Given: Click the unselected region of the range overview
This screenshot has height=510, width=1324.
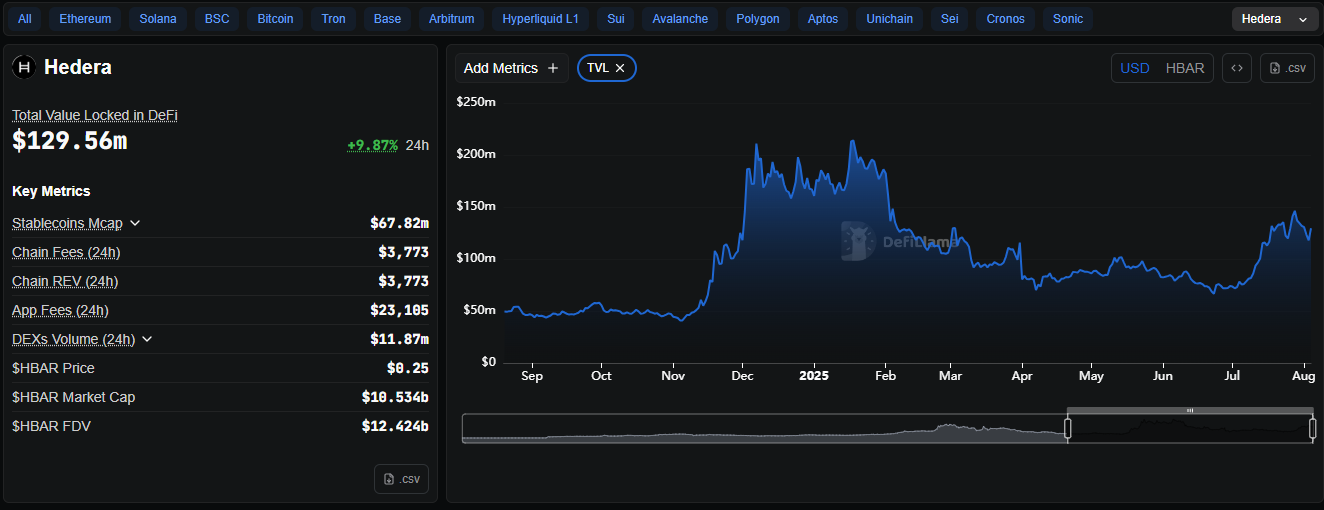Looking at the screenshot, I should coord(764,428).
